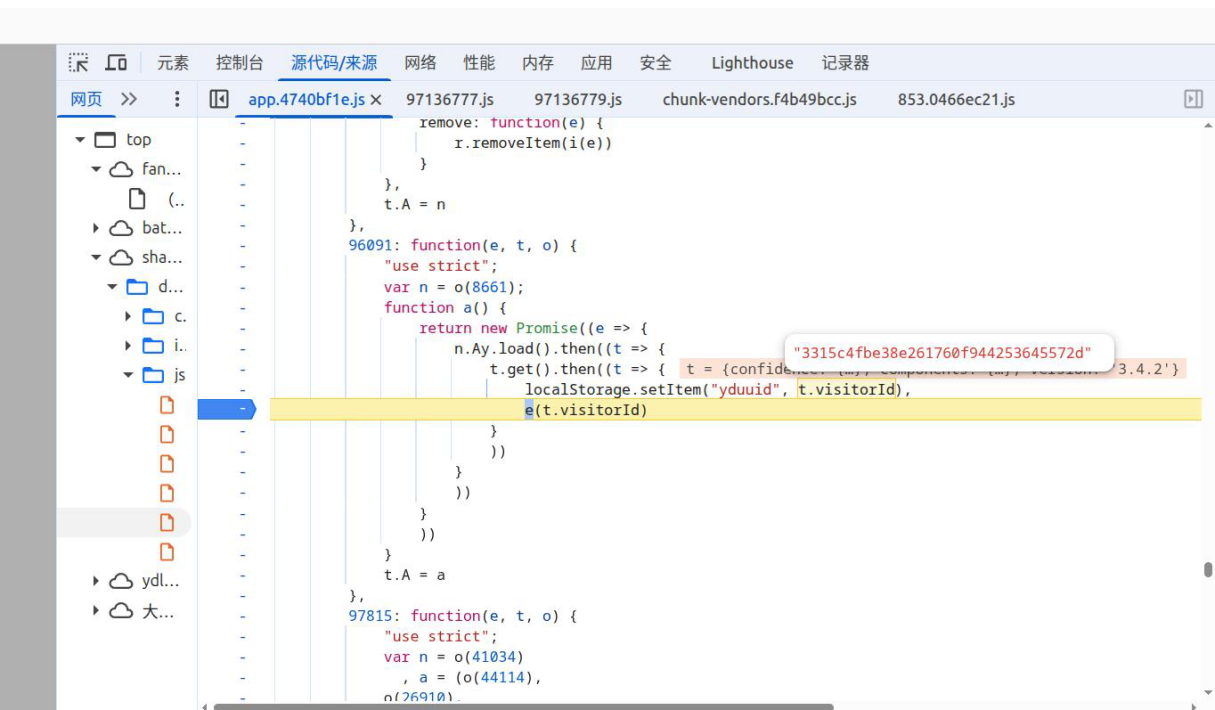Select the 网页 navigator tab
The width and height of the screenshot is (1215, 710).
pos(86,99)
